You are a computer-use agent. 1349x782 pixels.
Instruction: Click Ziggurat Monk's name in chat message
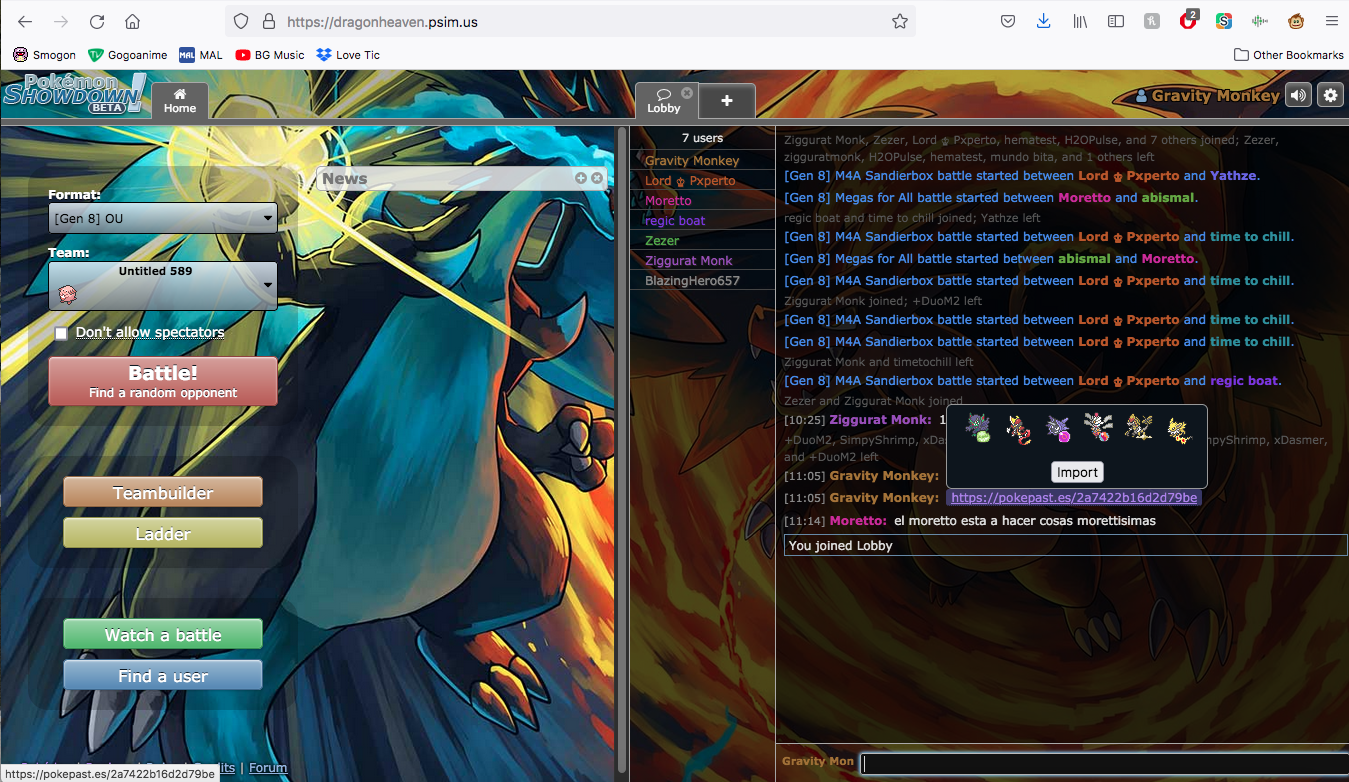880,419
